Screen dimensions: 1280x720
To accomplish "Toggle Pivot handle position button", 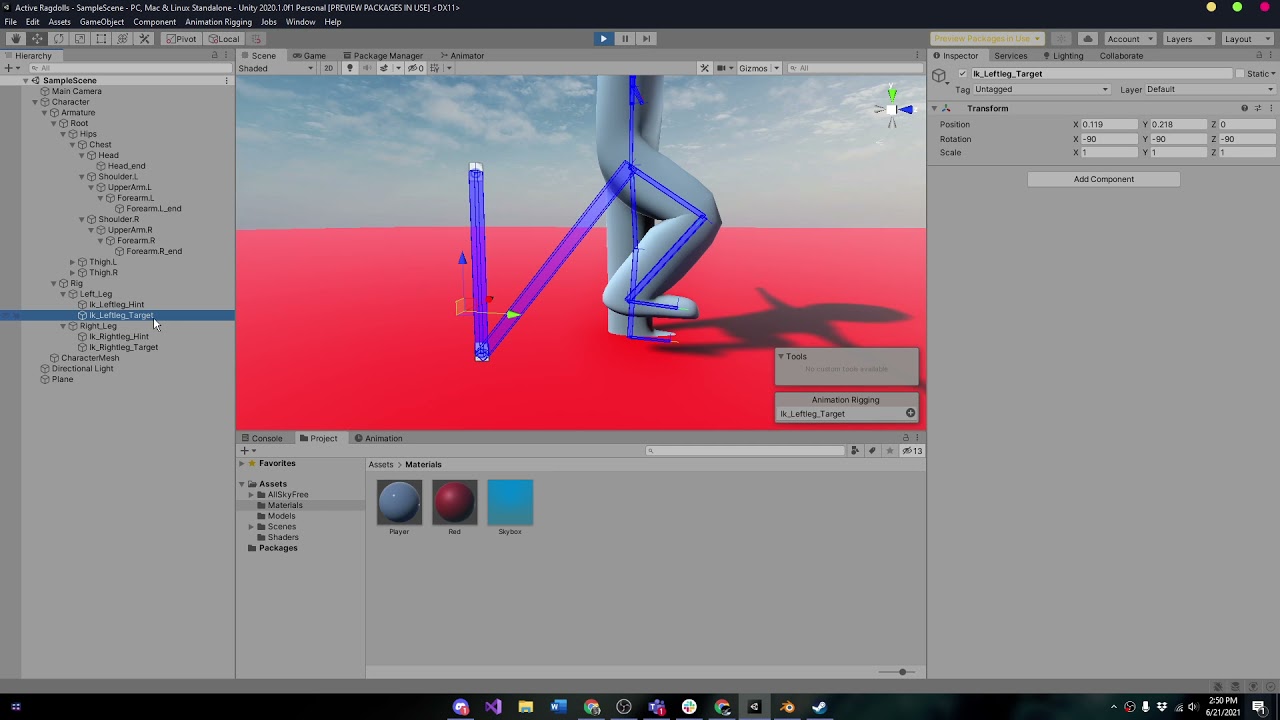I will click(181, 39).
